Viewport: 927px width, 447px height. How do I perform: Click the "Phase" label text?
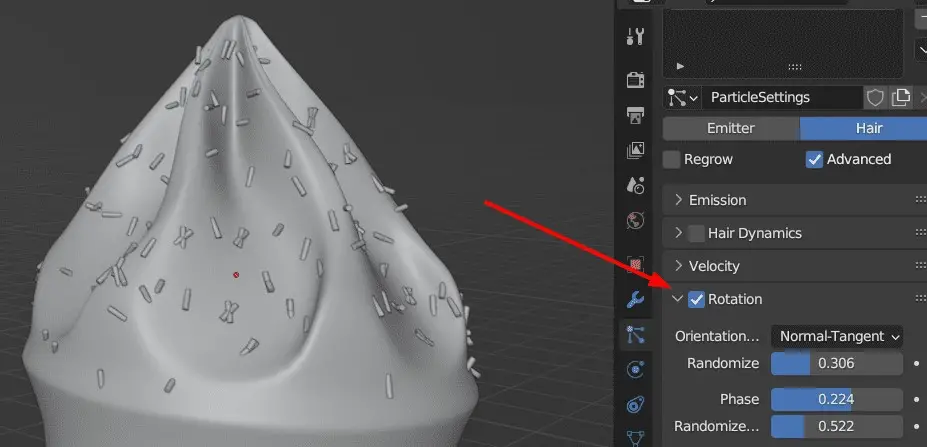(740, 400)
